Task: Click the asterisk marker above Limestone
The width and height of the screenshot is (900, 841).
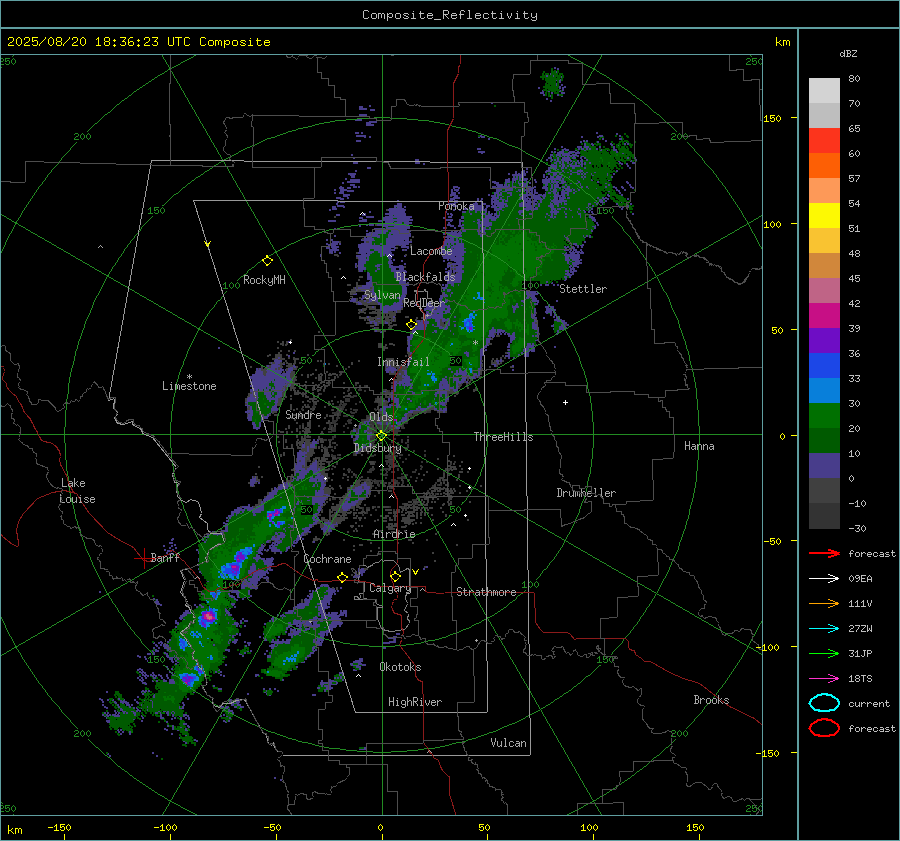Action: tap(189, 377)
